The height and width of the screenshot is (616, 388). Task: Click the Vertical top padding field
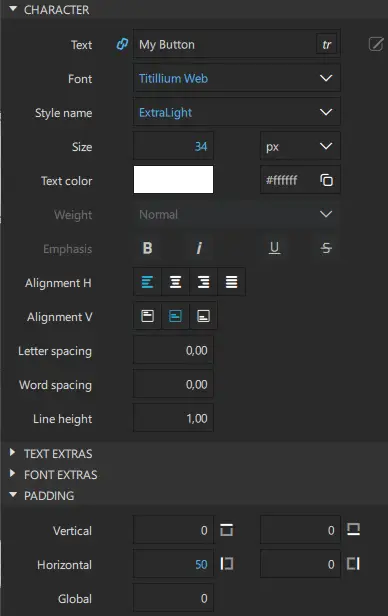coord(173,530)
